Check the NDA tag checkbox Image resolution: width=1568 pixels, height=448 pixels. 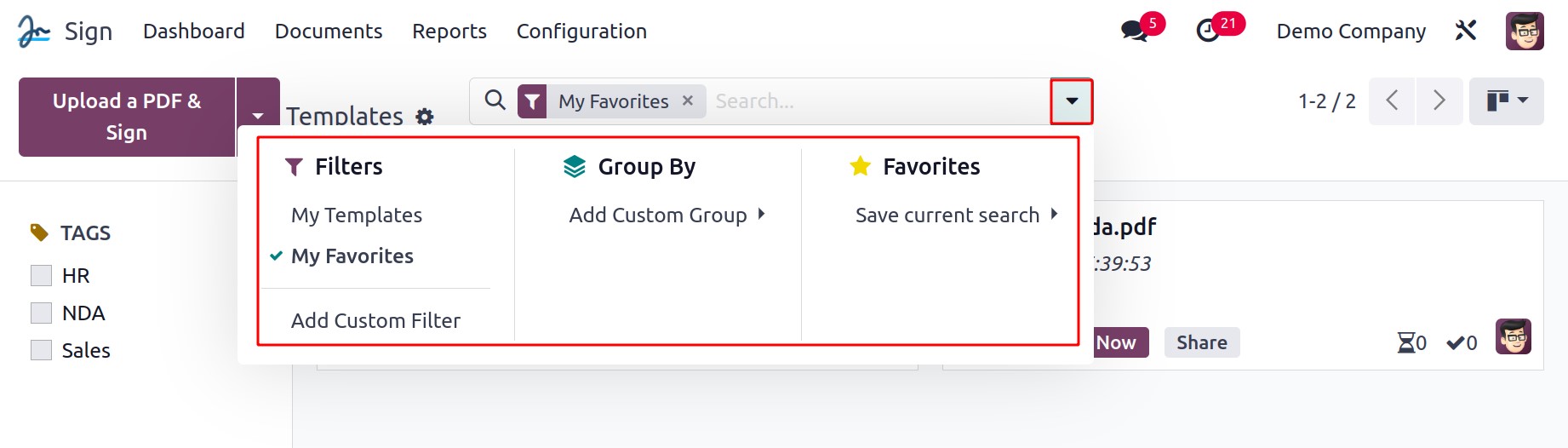[x=41, y=313]
